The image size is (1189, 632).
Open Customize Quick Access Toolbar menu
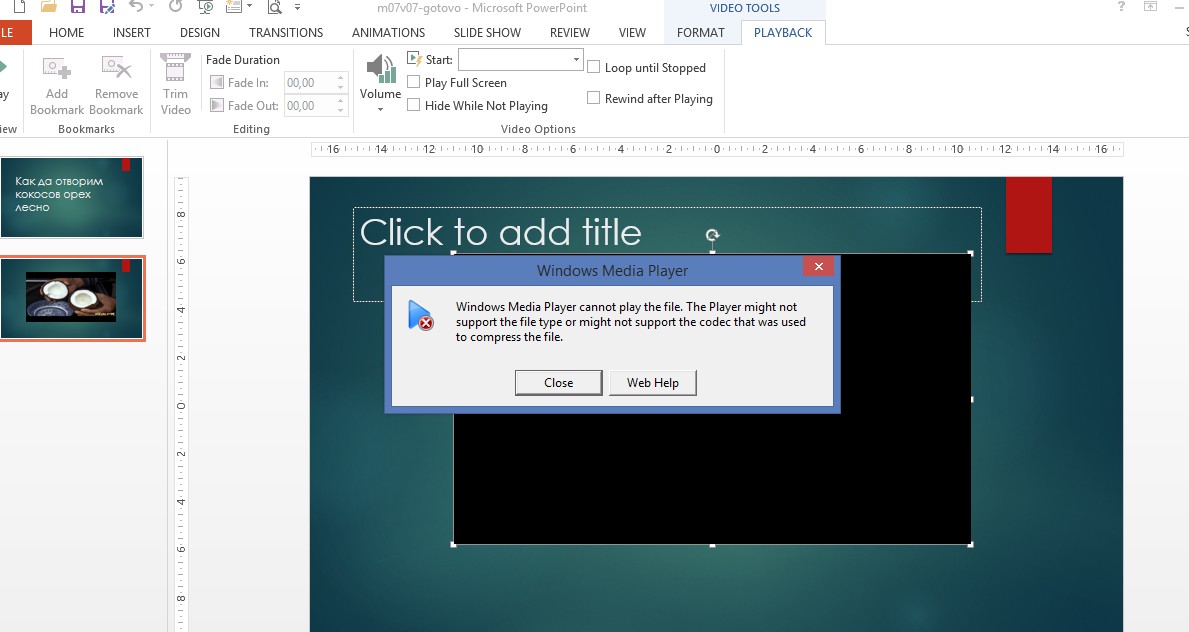point(297,7)
